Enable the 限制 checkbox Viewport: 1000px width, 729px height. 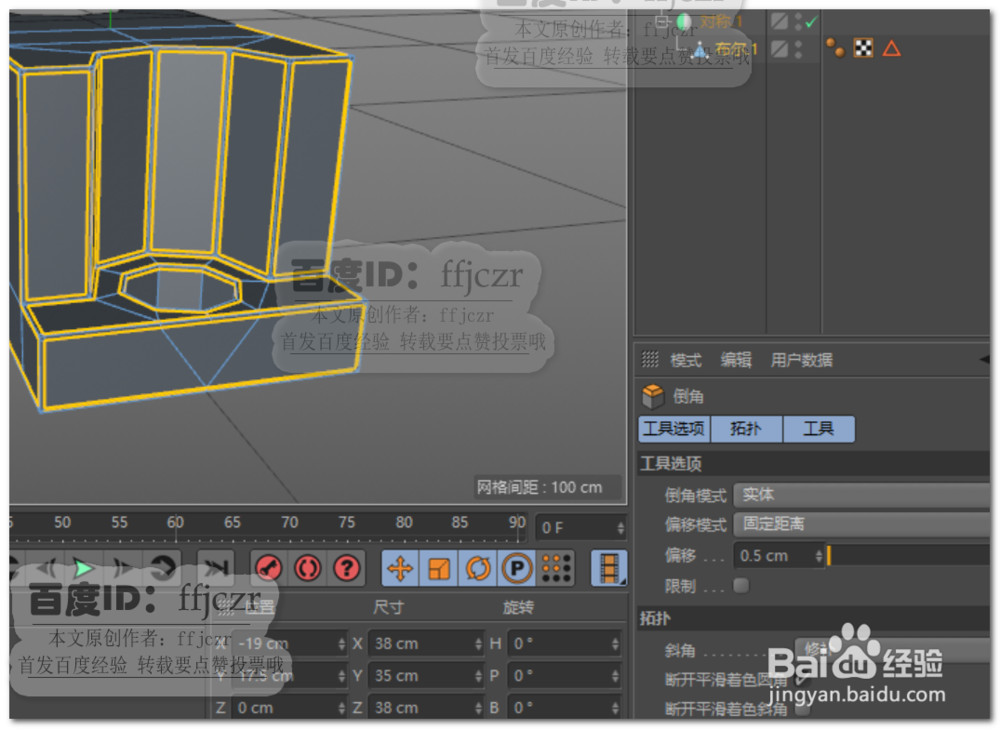741,585
